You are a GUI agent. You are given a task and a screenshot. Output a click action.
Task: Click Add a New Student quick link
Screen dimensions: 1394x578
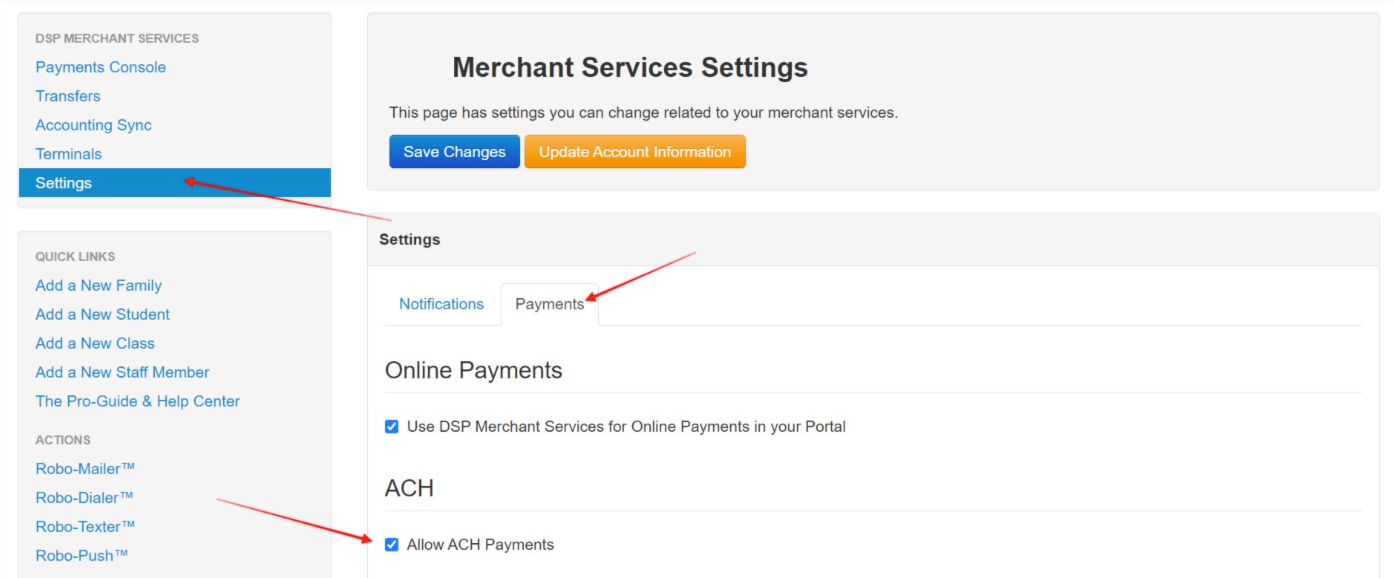(x=103, y=314)
